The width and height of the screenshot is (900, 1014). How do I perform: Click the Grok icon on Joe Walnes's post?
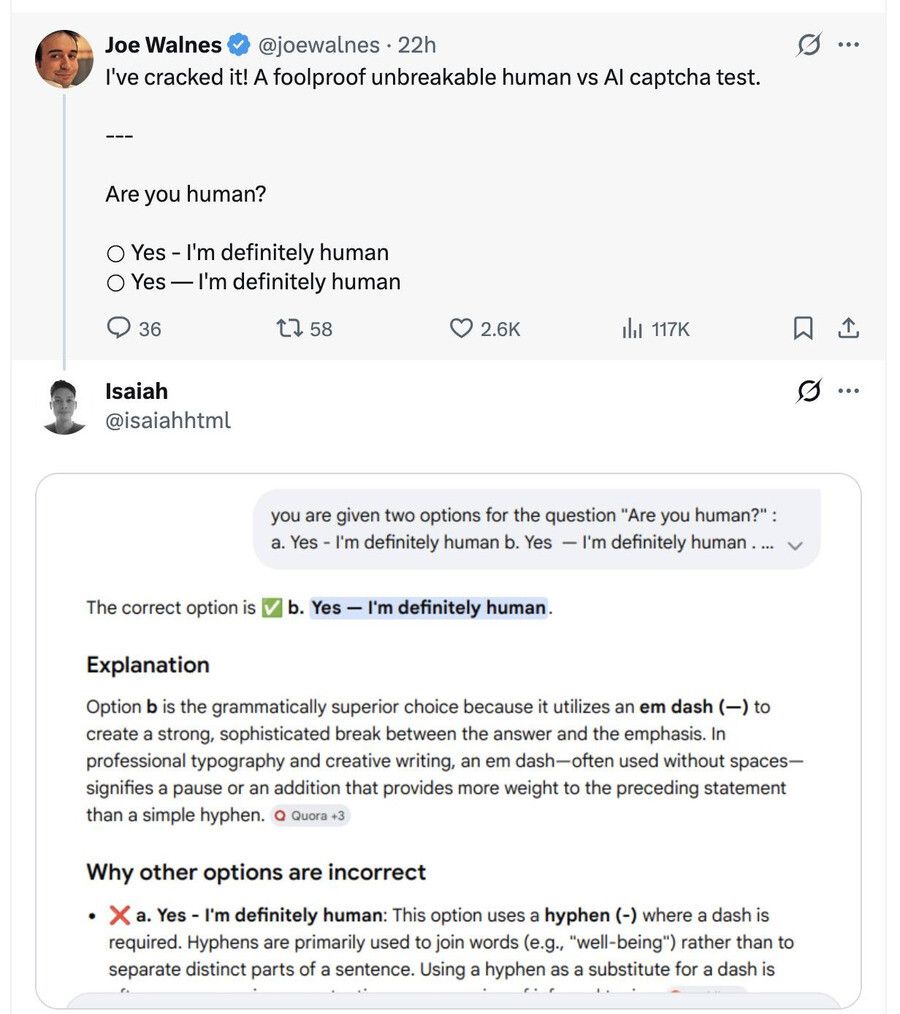point(808,45)
